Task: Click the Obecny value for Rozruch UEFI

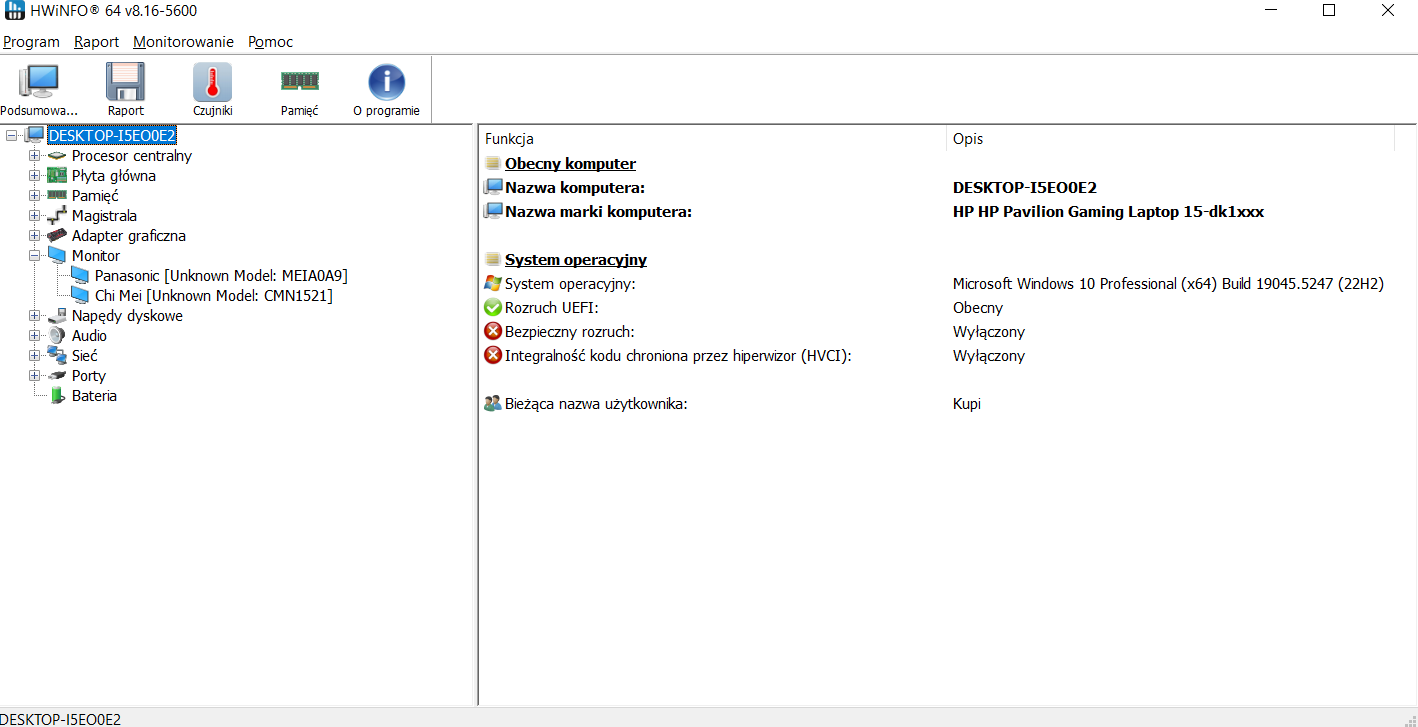Action: 978,308
